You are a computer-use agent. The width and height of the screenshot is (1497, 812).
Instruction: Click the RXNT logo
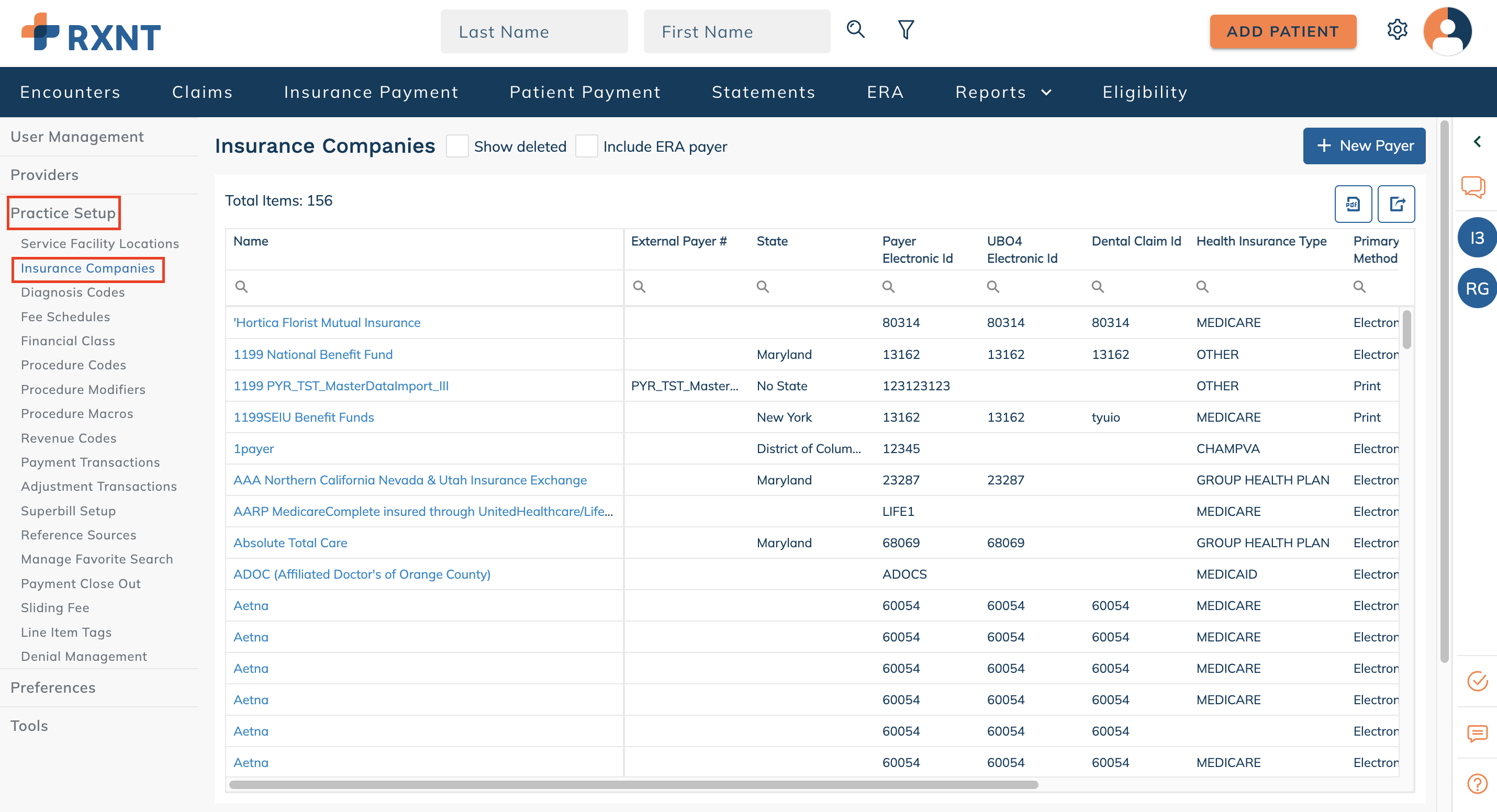(x=91, y=33)
